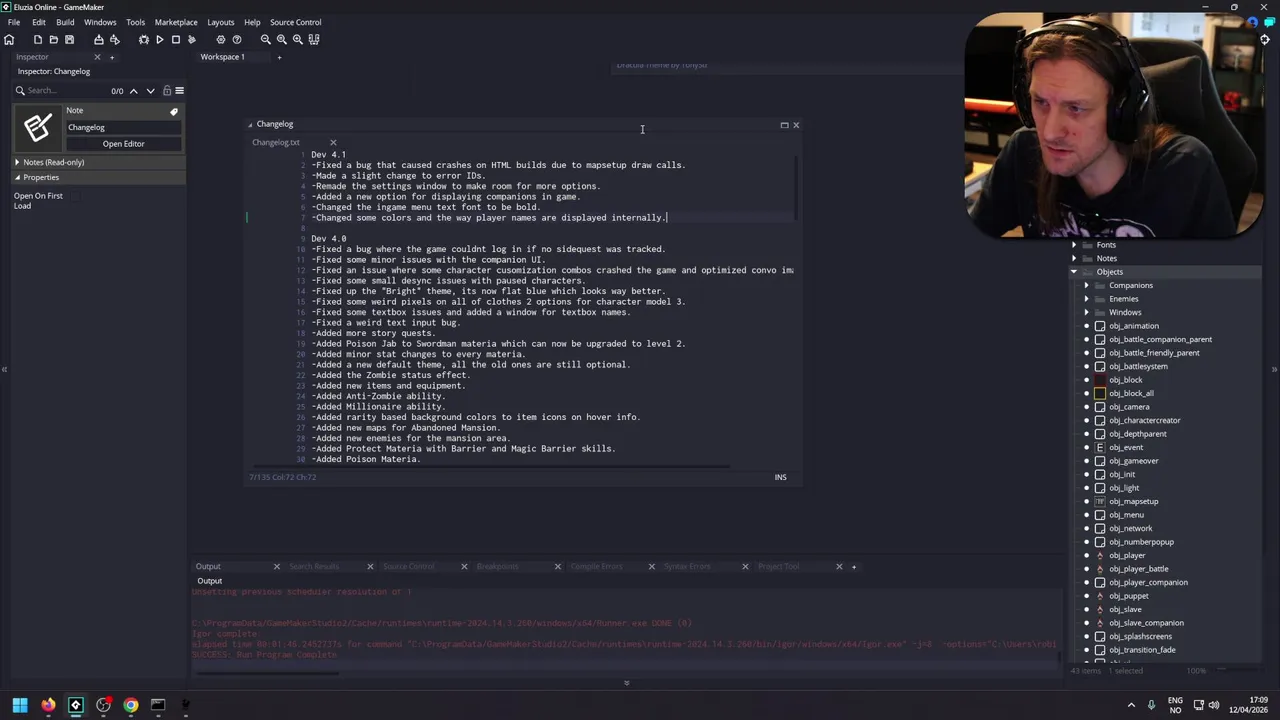Screen dimensions: 1280x720
Task: Click the tag icon in the Note inspector
Action: click(174, 111)
